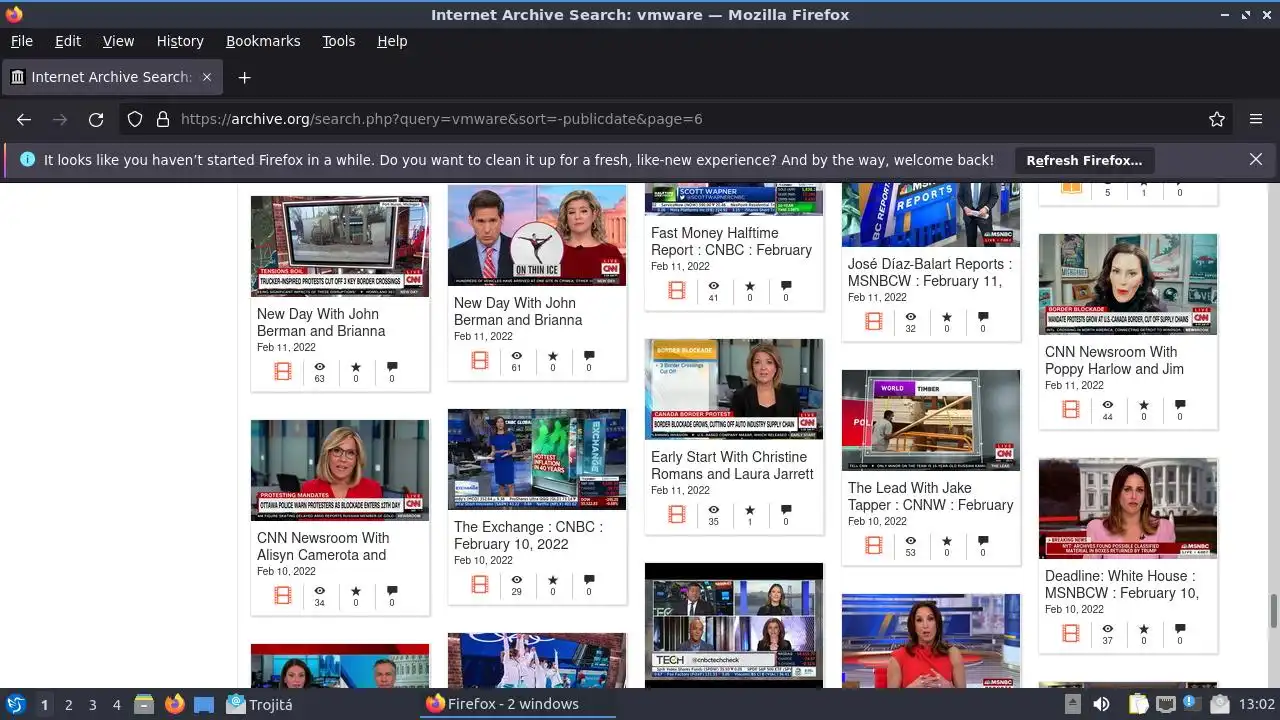
Task: Click the TECH check four-panel thumbnail
Action: (x=734, y=626)
